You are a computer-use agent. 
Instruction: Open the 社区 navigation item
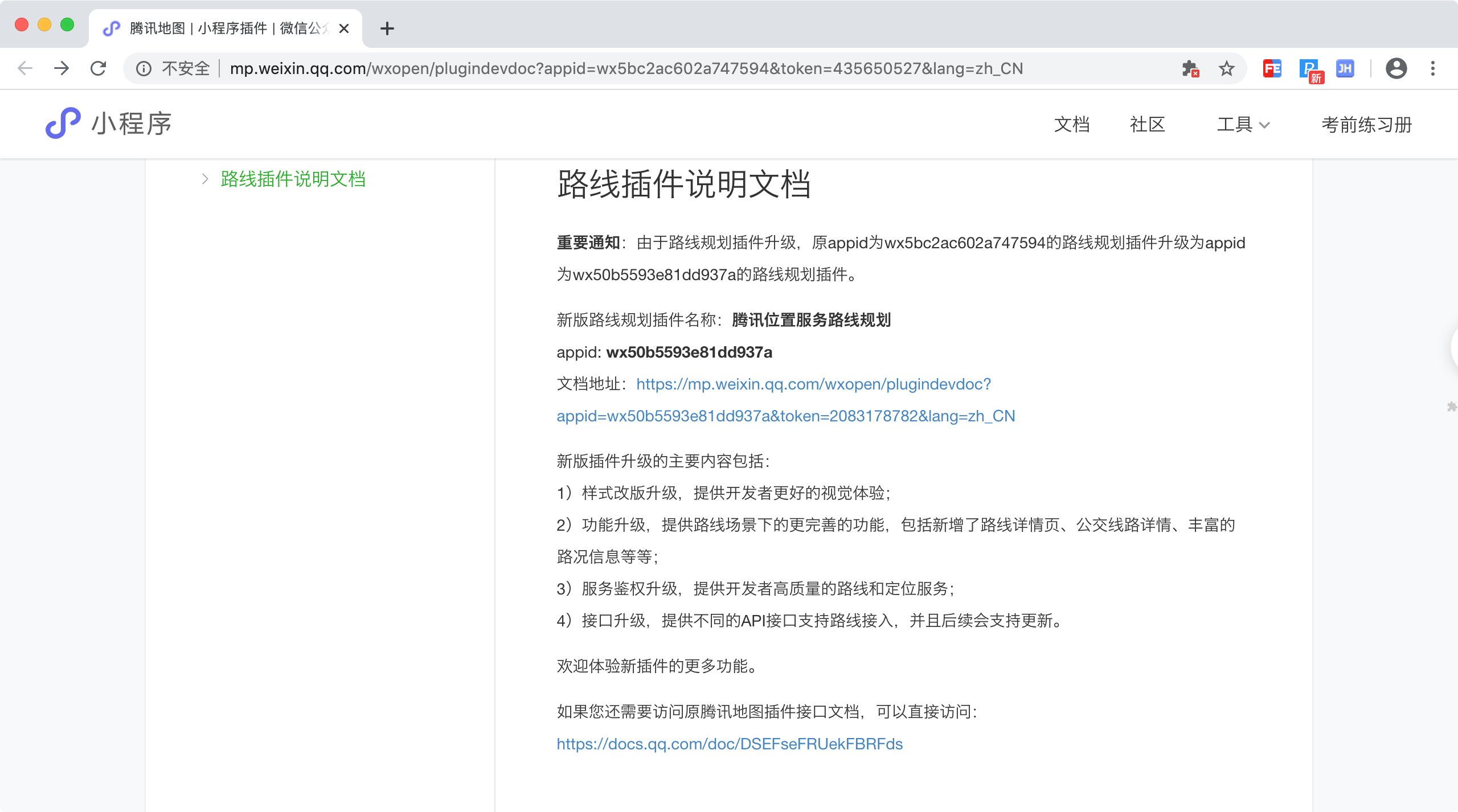coord(1147,125)
